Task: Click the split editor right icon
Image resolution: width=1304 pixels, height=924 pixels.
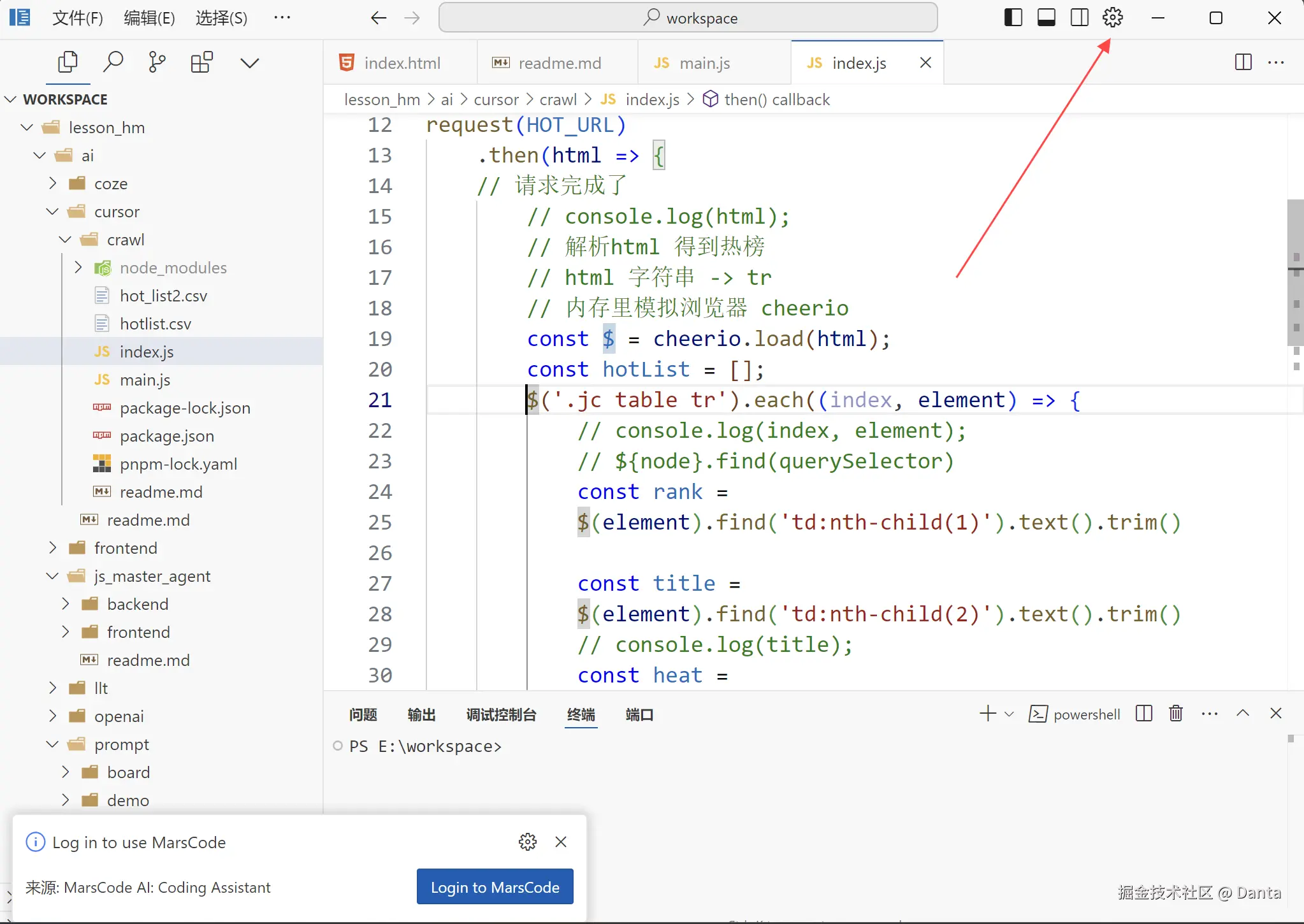Action: coord(1243,62)
